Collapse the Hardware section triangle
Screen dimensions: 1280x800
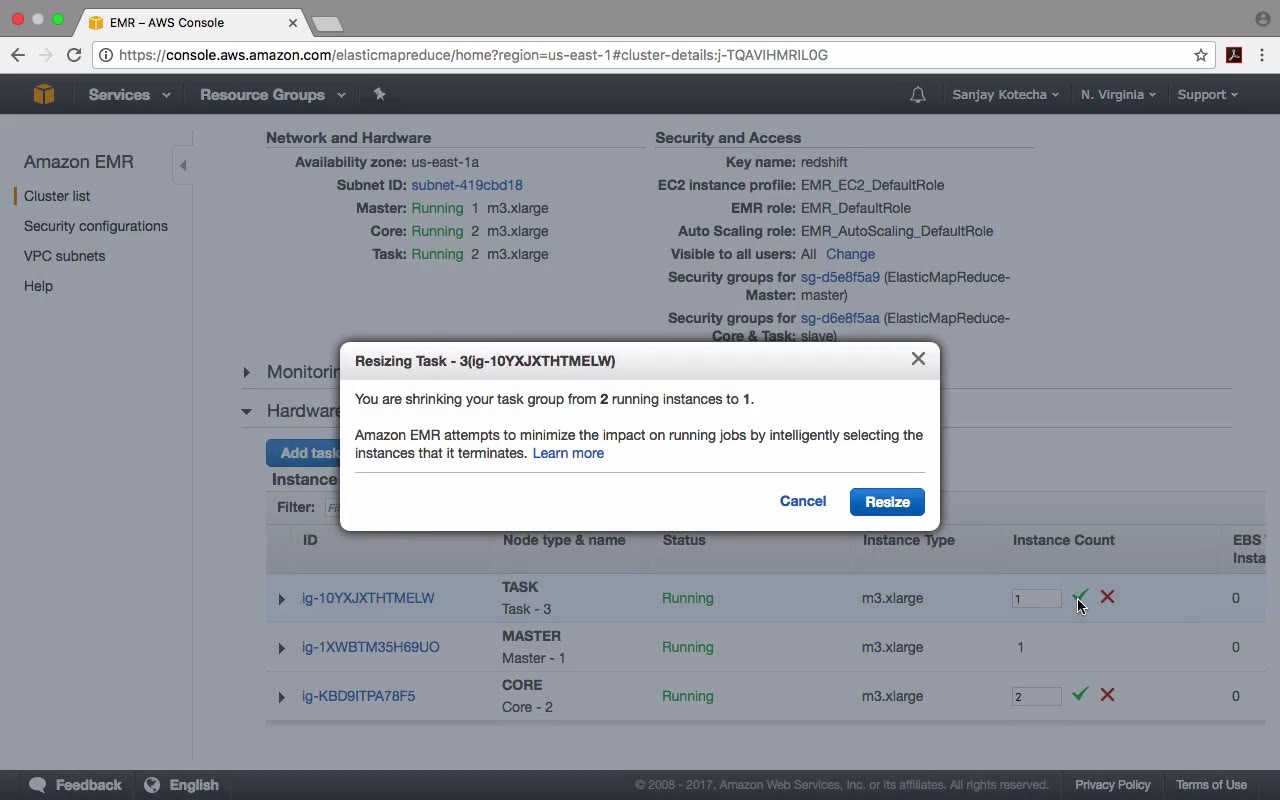(246, 411)
